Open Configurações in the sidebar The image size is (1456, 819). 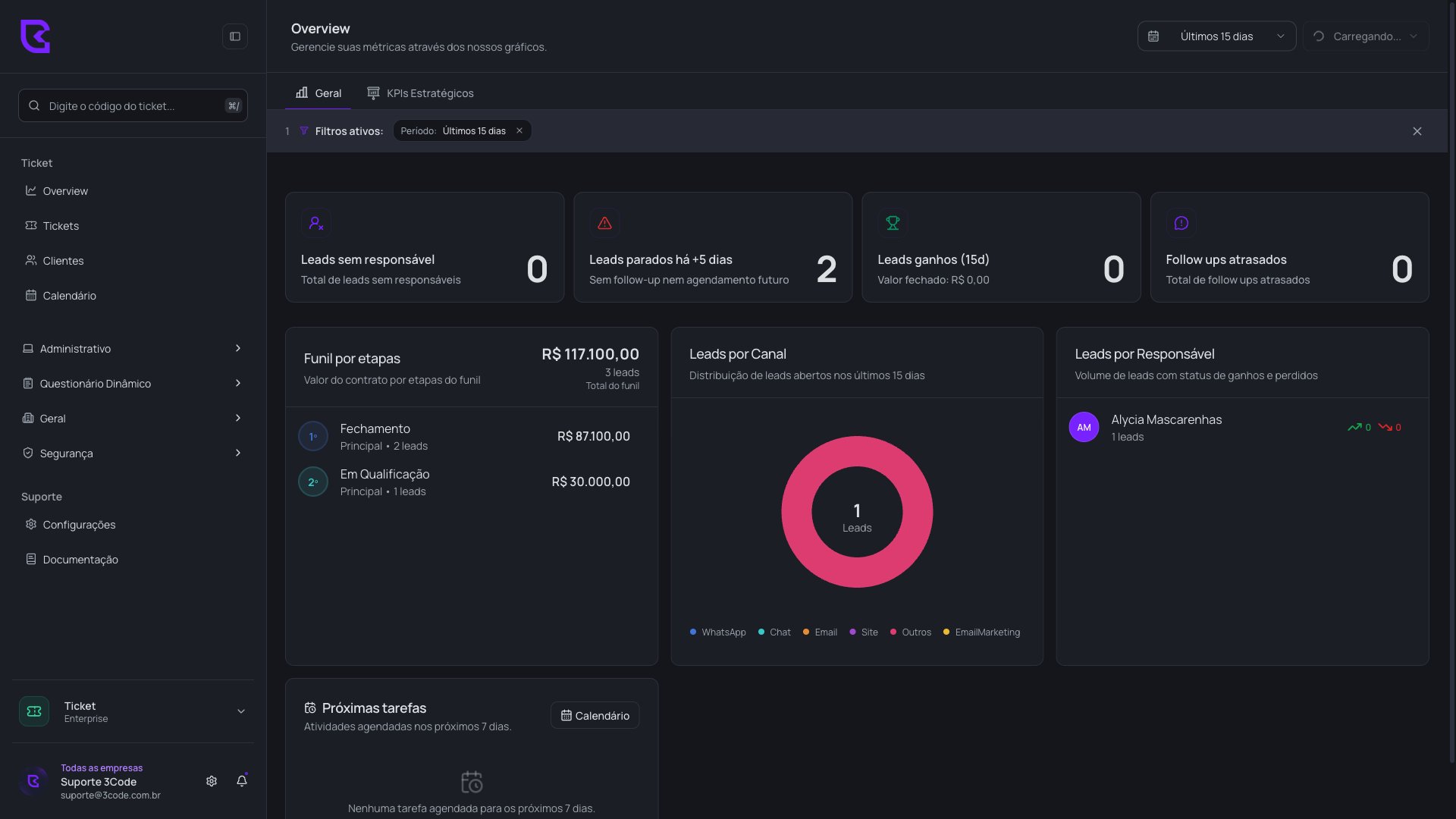tap(133, 525)
